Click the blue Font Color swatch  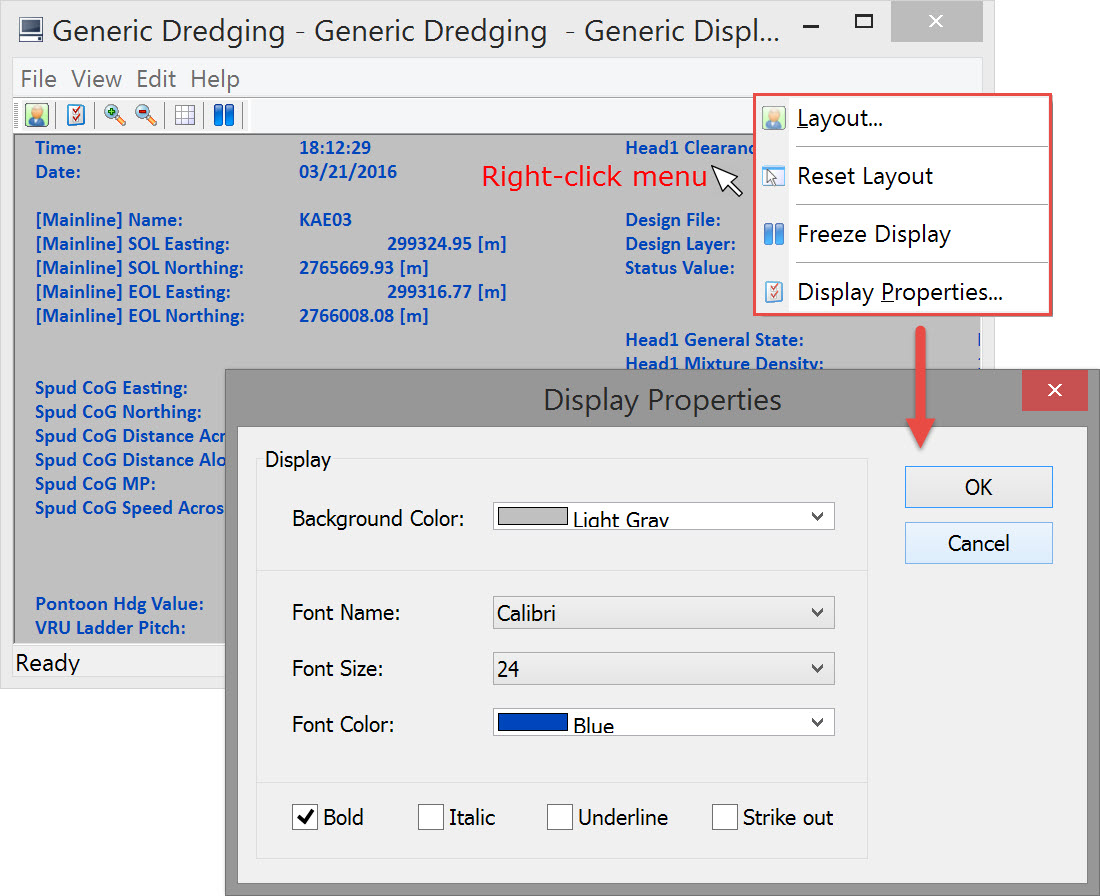coord(533,722)
